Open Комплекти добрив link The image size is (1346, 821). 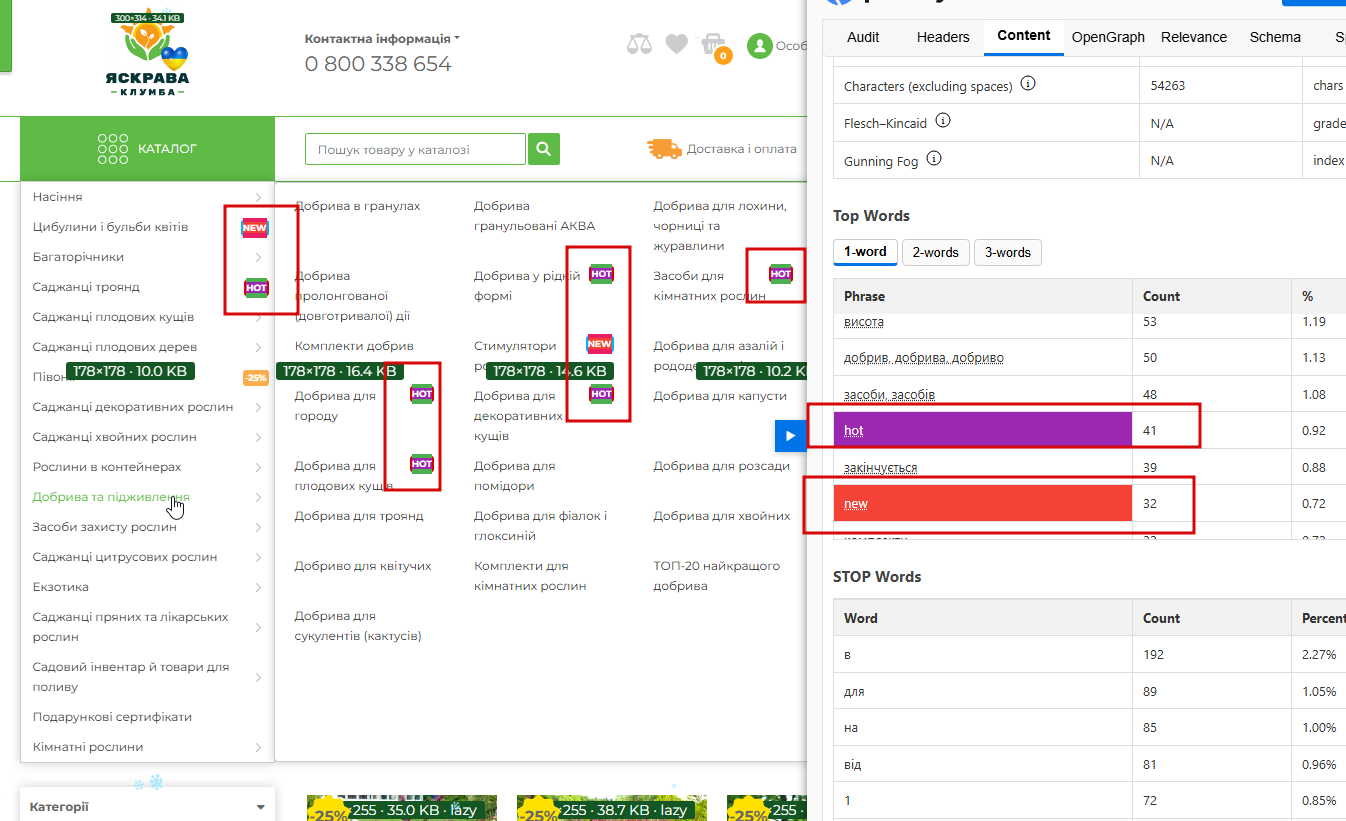tap(354, 346)
